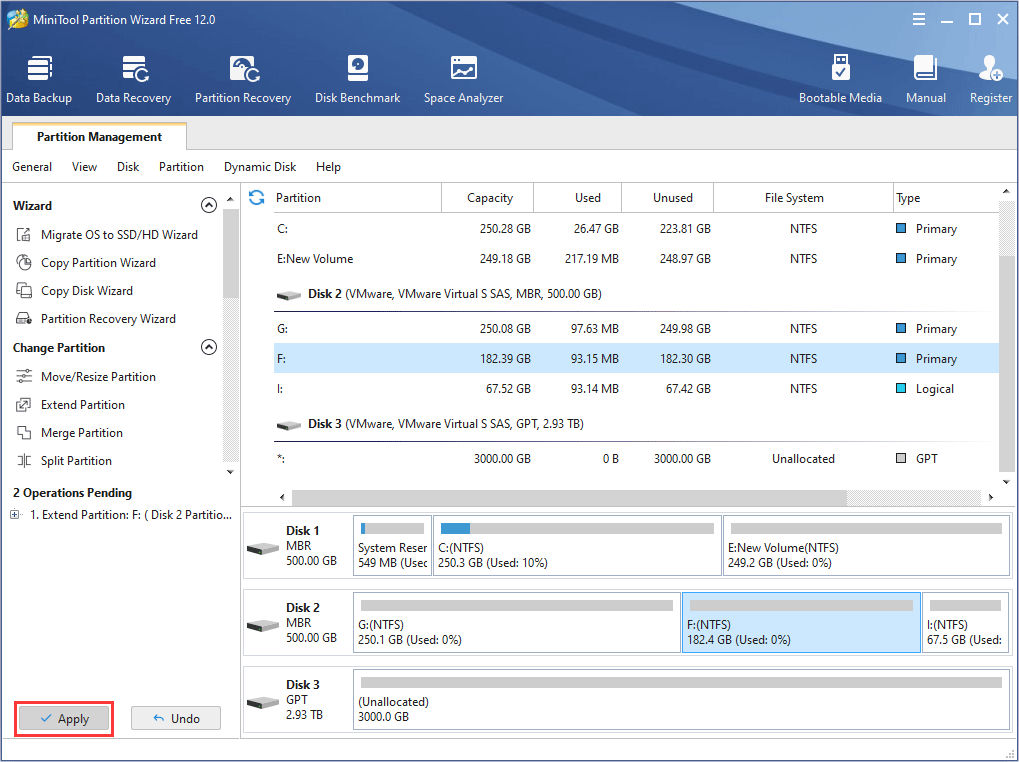Click the partition list horizontal scrollbar
This screenshot has height=762, width=1019.
pos(569,497)
